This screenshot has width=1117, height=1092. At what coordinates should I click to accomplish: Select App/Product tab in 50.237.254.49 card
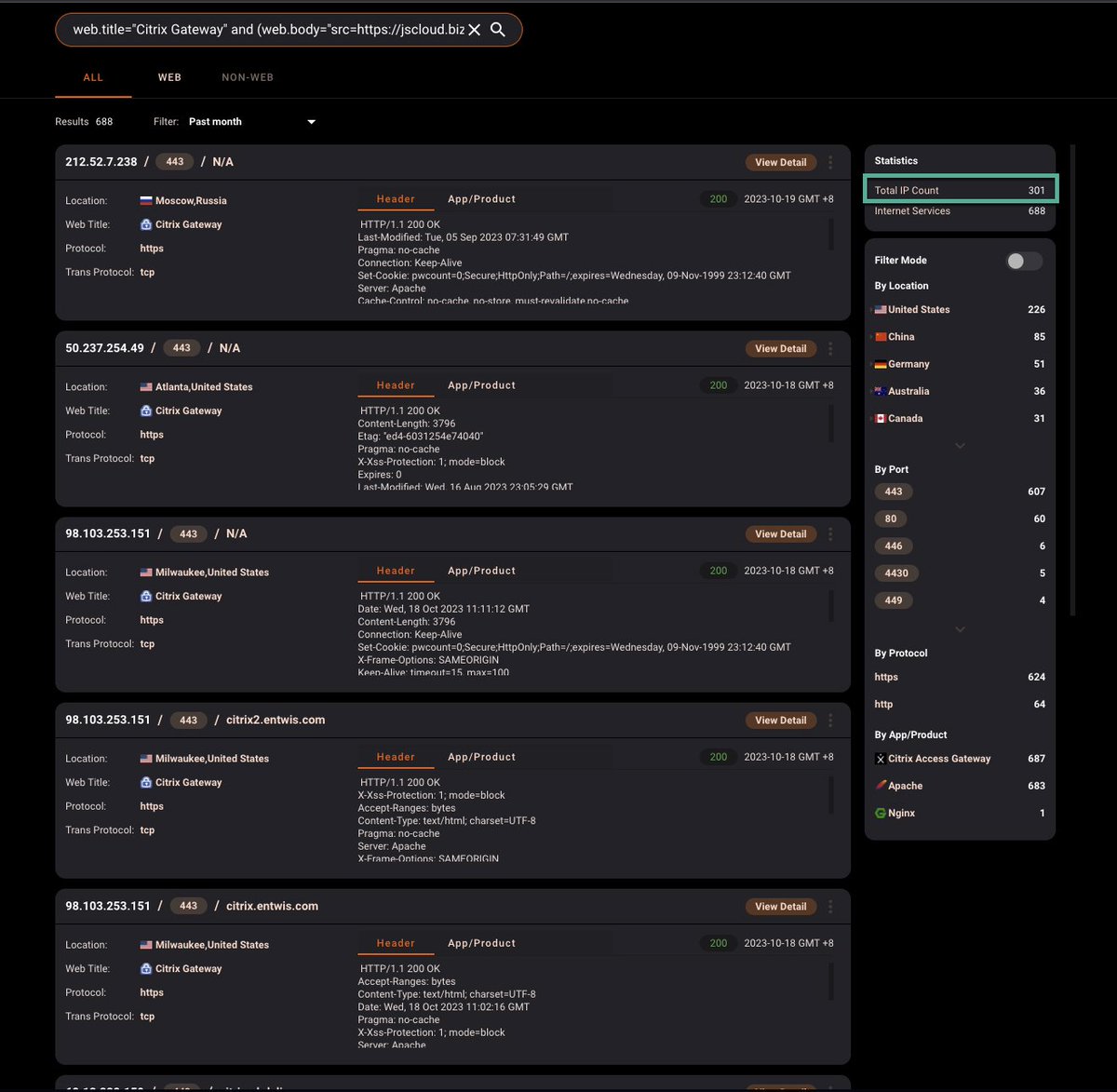[481, 385]
